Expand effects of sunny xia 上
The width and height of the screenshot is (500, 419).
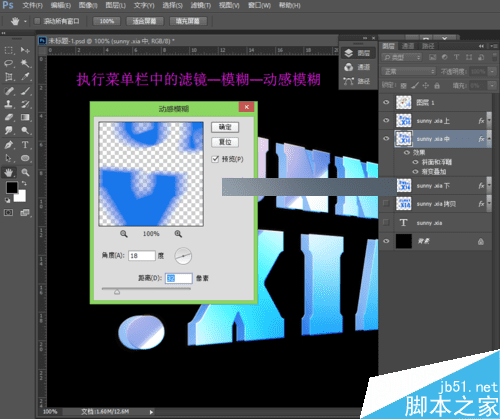(x=489, y=120)
